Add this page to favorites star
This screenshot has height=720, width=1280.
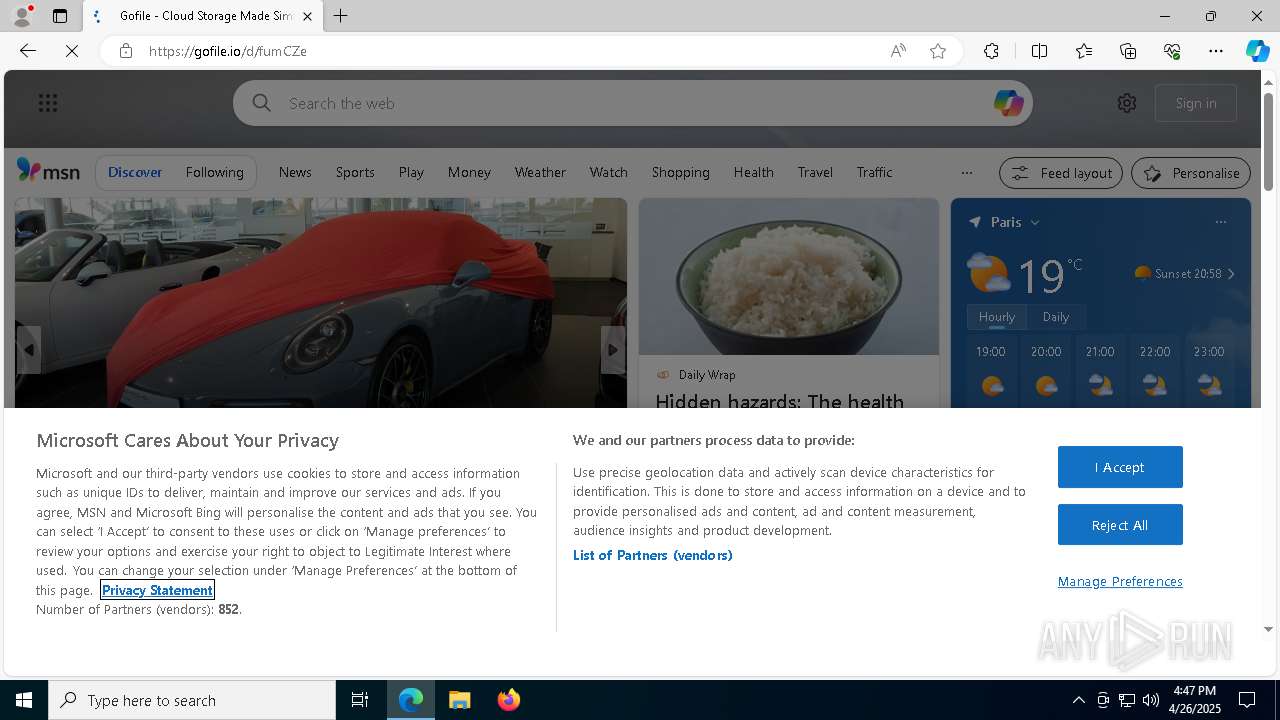(x=938, y=51)
